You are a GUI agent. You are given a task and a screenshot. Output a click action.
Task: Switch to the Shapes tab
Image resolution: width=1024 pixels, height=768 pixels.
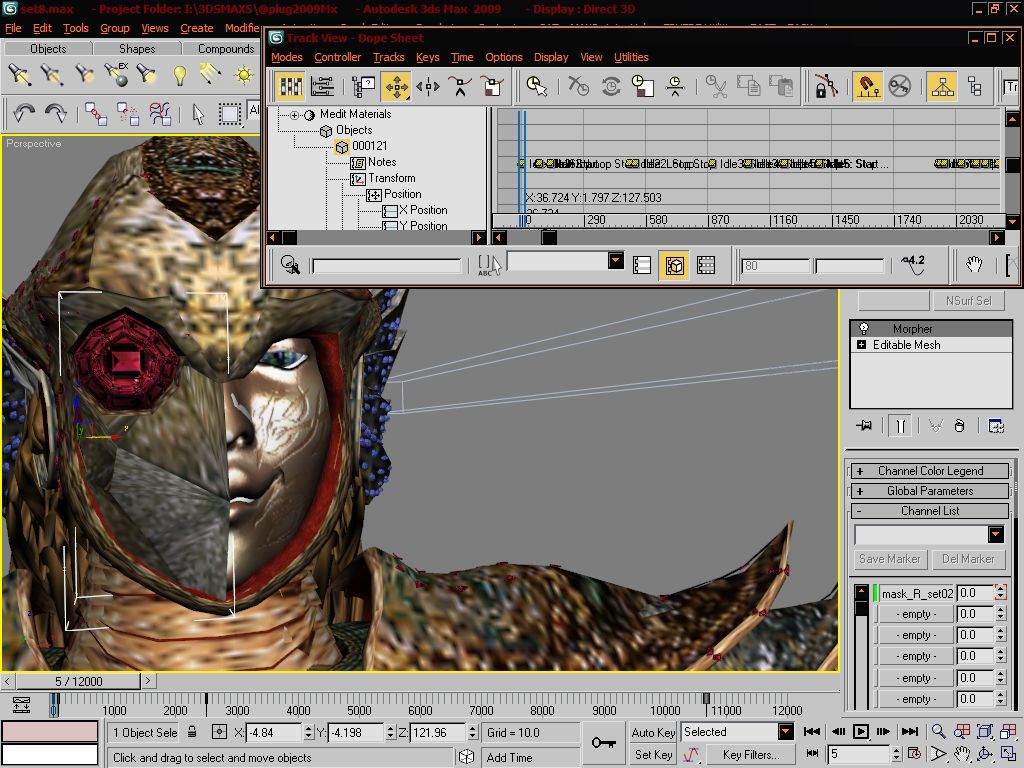coord(137,48)
